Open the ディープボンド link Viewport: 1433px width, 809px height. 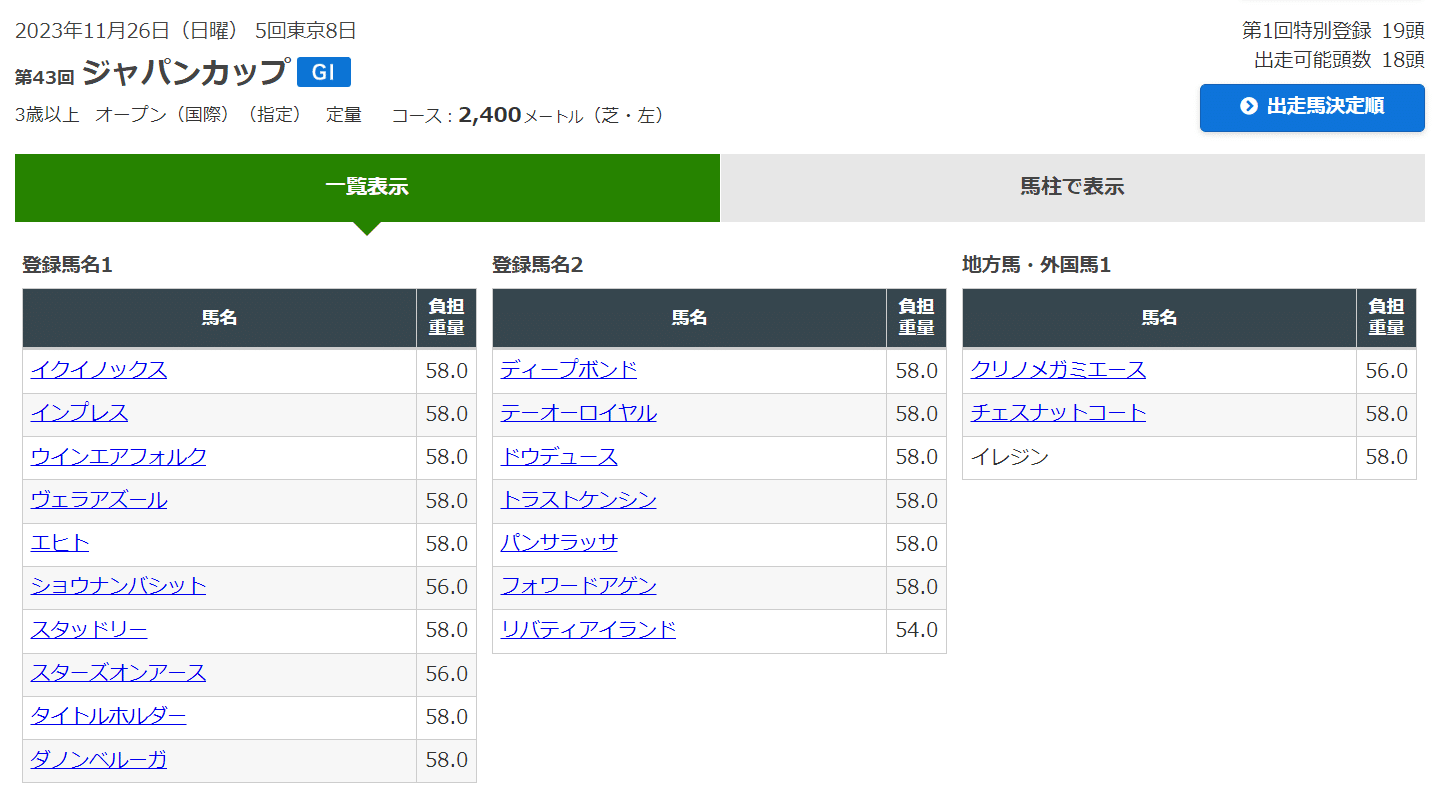coord(569,370)
